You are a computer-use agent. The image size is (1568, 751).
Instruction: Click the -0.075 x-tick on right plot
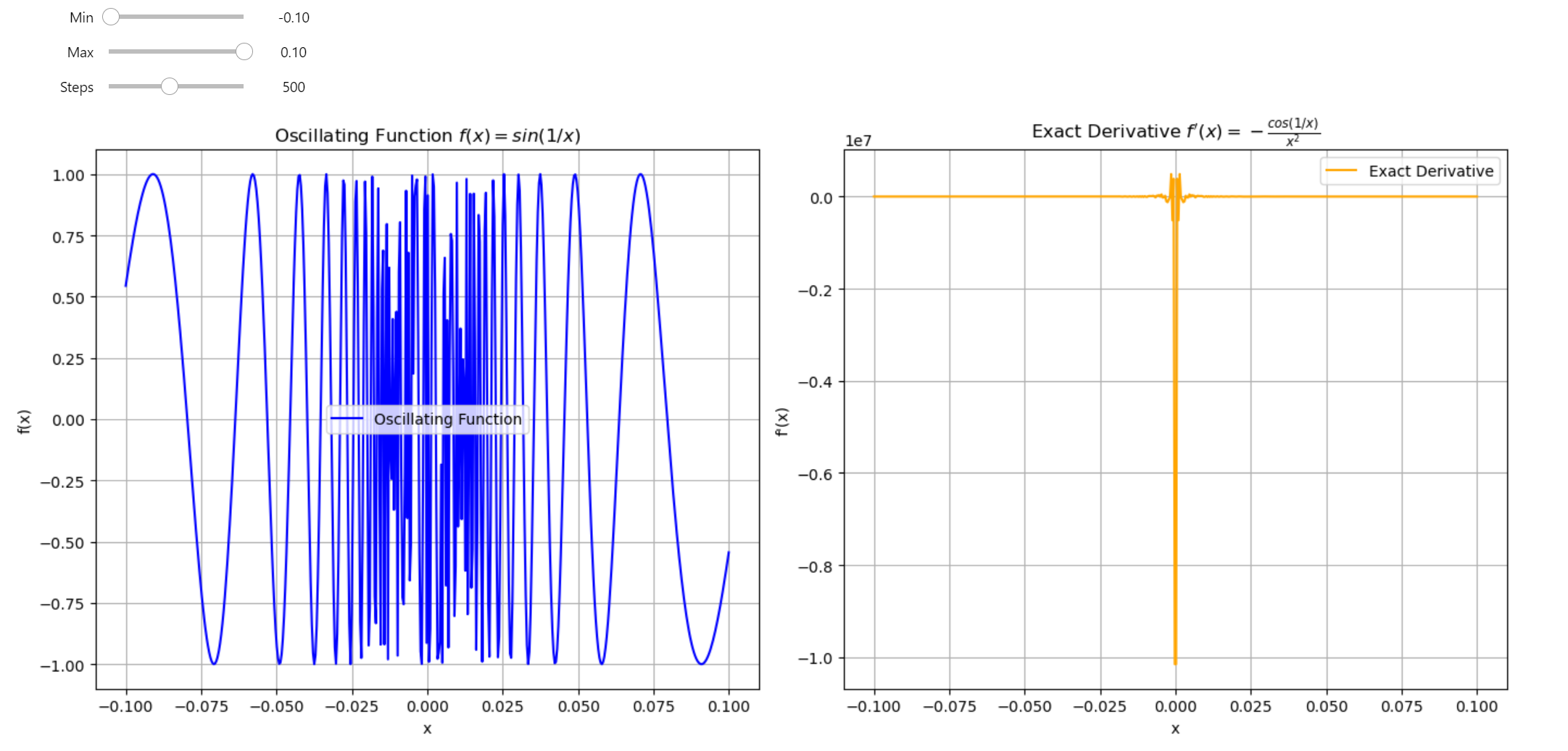[x=950, y=706]
